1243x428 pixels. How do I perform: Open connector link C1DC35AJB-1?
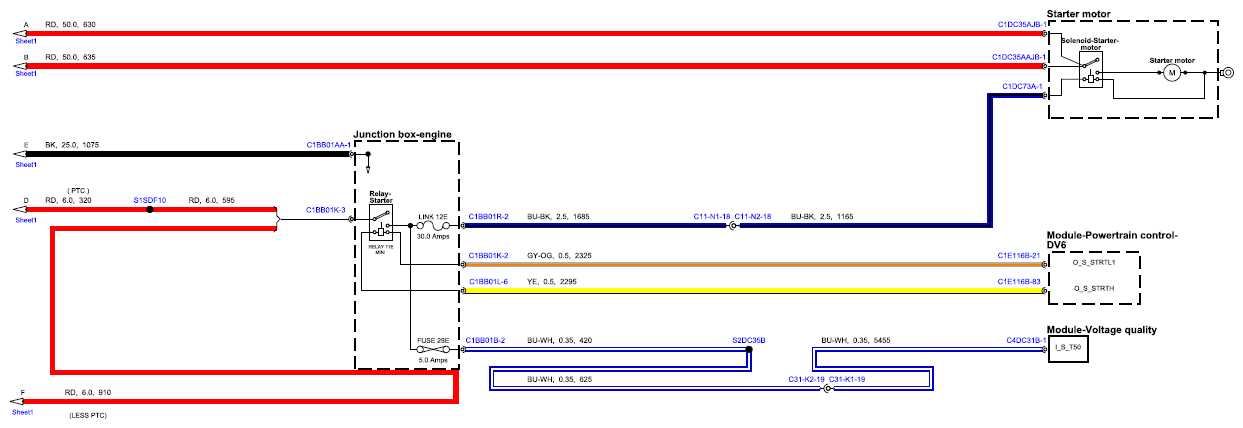coord(1020,24)
